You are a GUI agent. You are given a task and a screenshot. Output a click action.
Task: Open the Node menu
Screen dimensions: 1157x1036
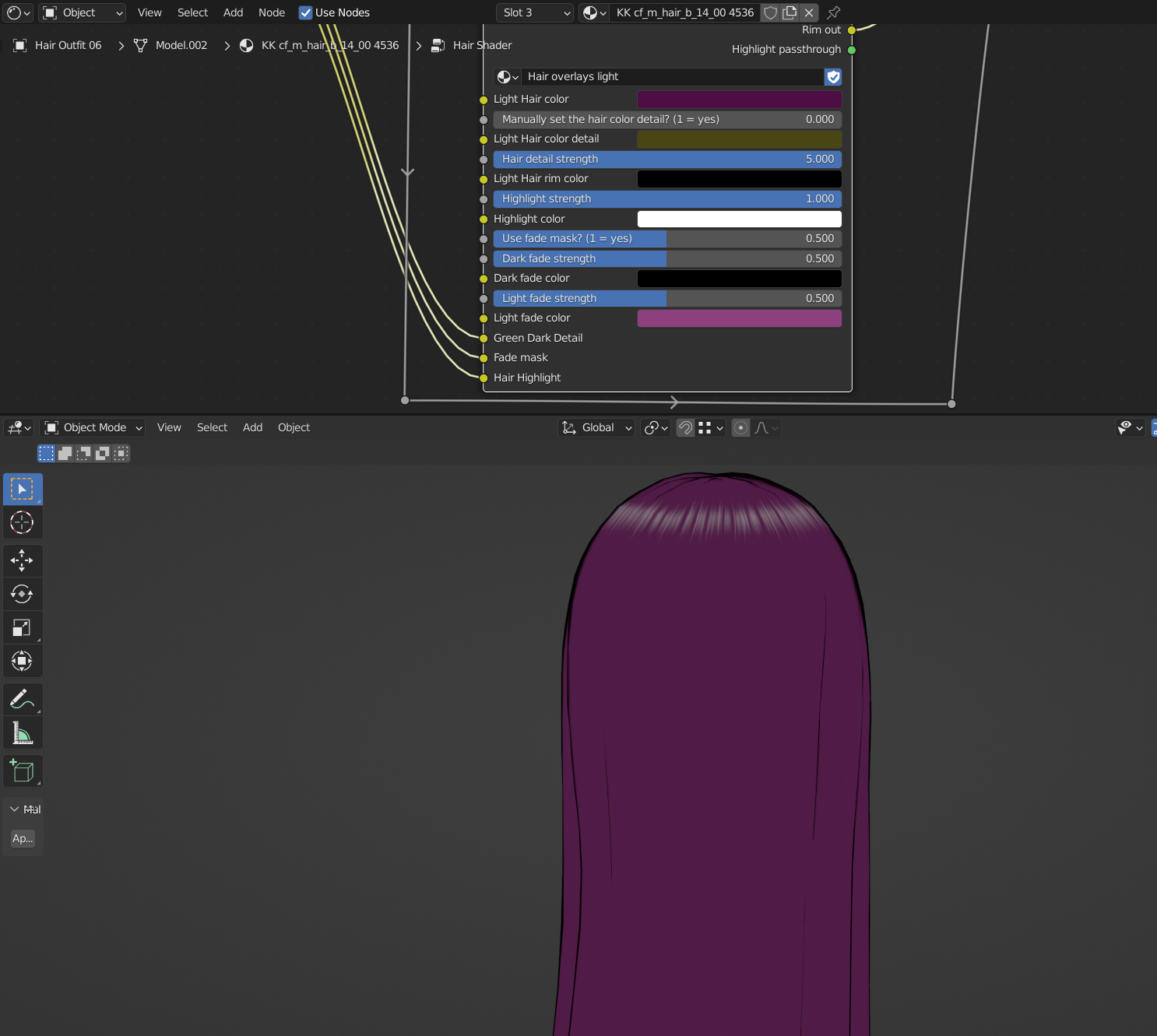pyautogui.click(x=271, y=12)
